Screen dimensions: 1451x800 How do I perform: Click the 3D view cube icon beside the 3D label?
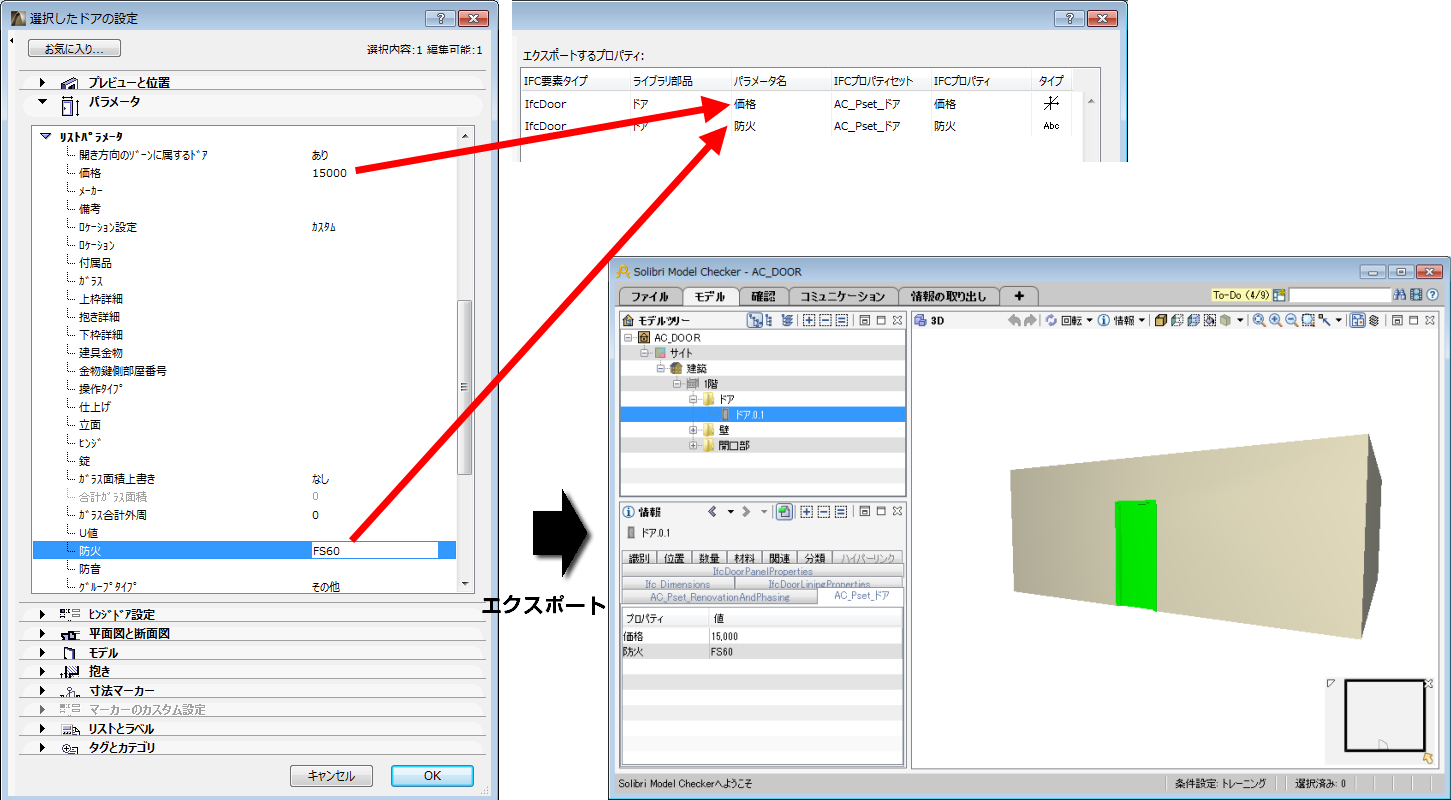pyautogui.click(x=920, y=320)
